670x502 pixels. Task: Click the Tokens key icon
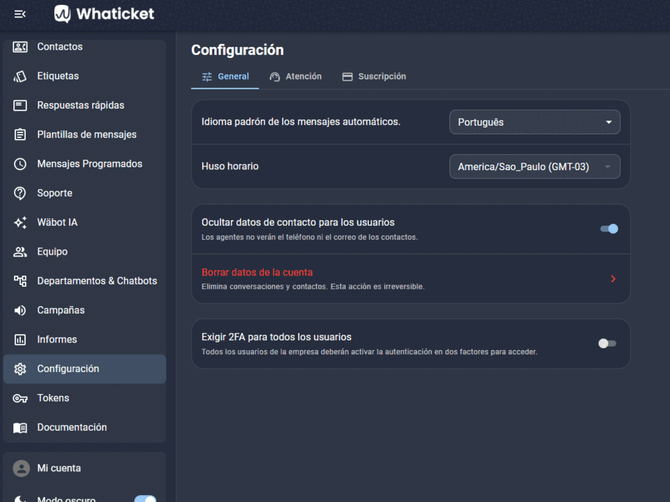coord(20,398)
